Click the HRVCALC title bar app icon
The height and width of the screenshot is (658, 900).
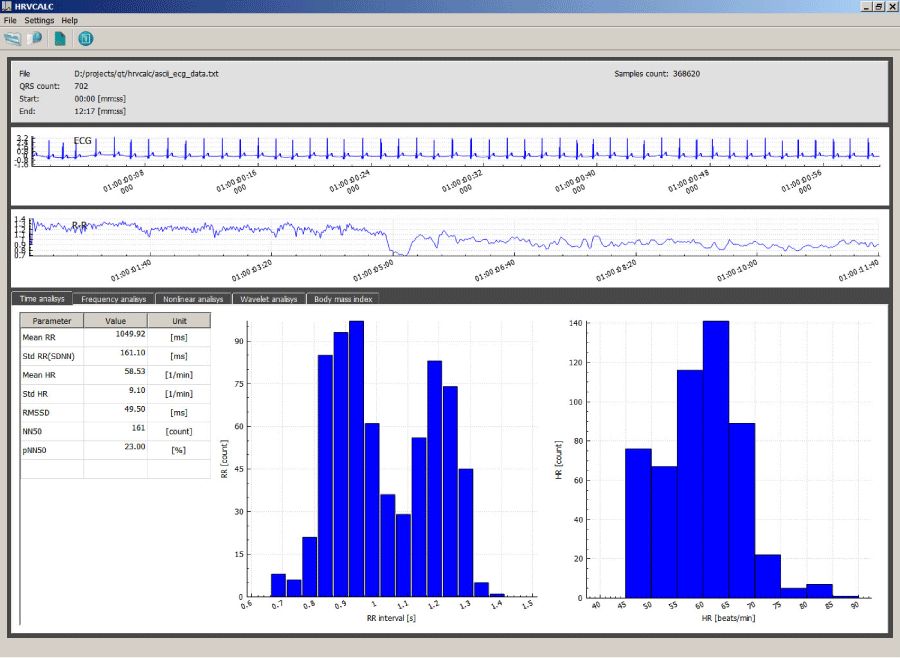7,6
